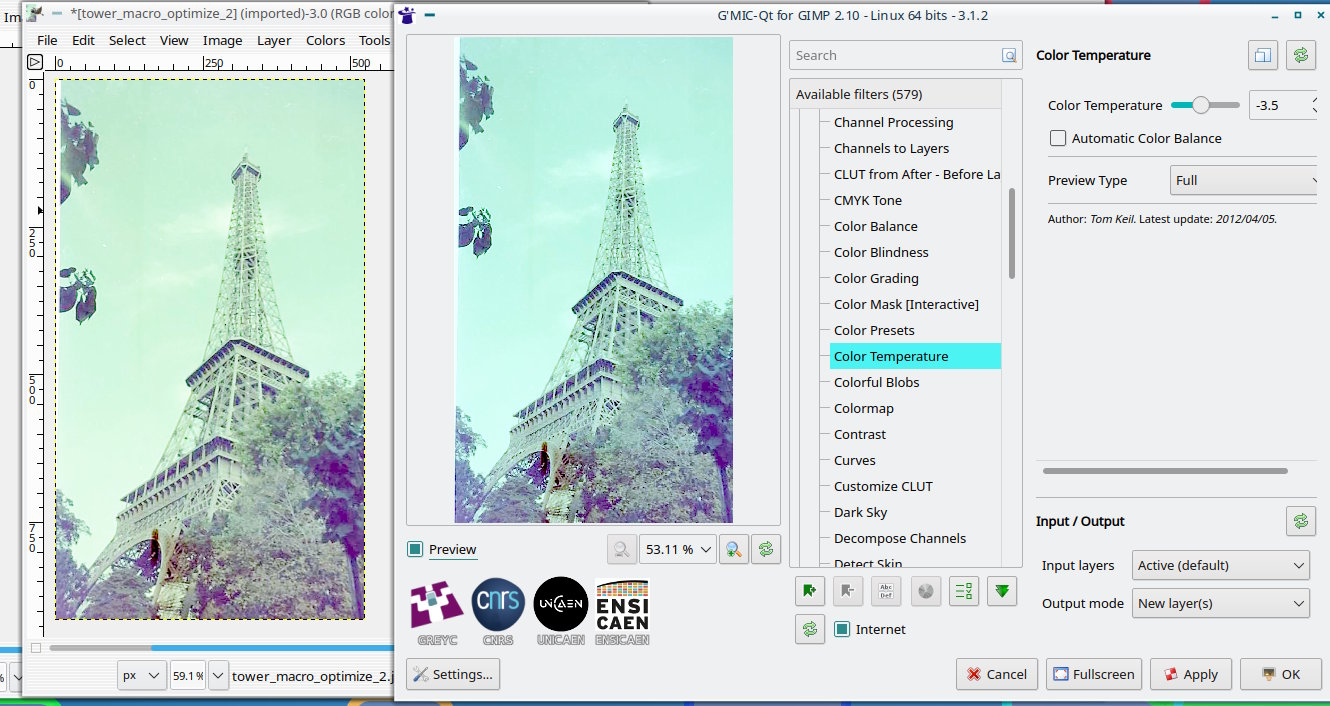Image resolution: width=1330 pixels, height=706 pixels.
Task: Open Settings dialog button
Action: point(453,674)
